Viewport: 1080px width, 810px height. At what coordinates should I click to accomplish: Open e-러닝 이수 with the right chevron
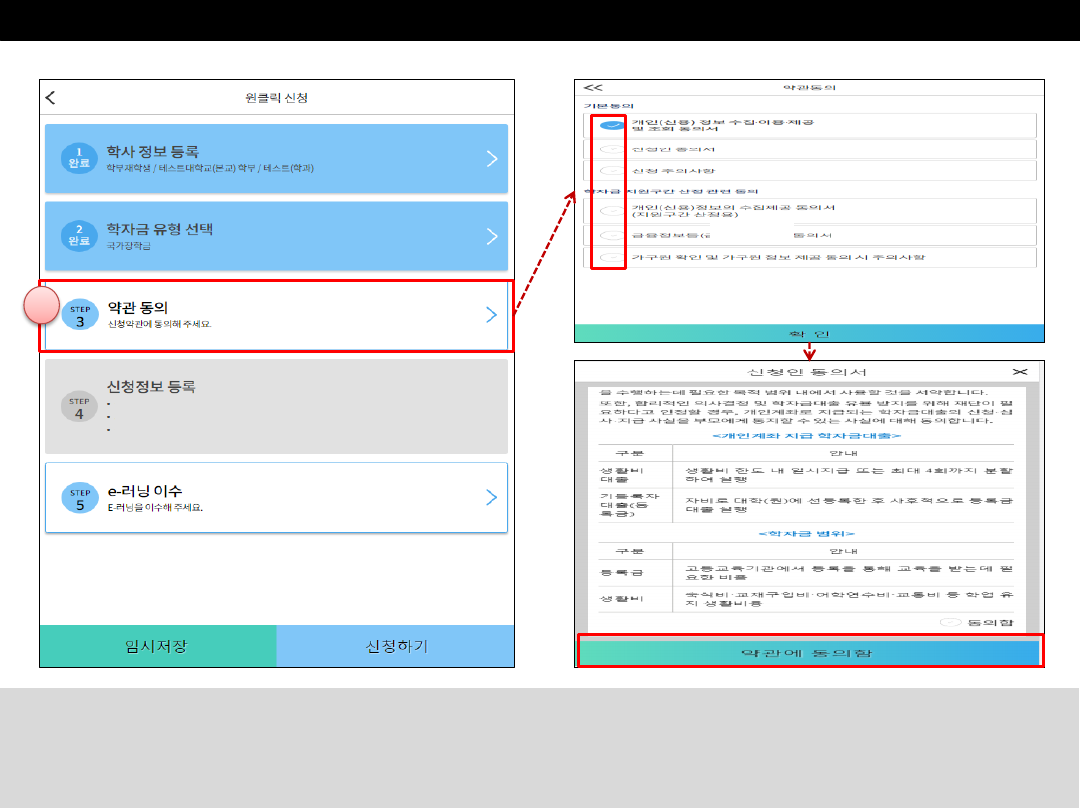tap(491, 498)
